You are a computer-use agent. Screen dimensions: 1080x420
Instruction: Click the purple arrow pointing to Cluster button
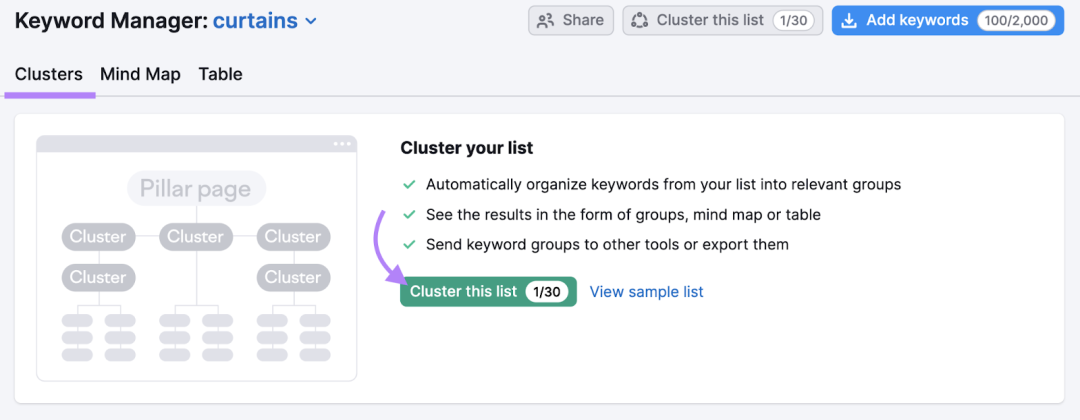(388, 248)
